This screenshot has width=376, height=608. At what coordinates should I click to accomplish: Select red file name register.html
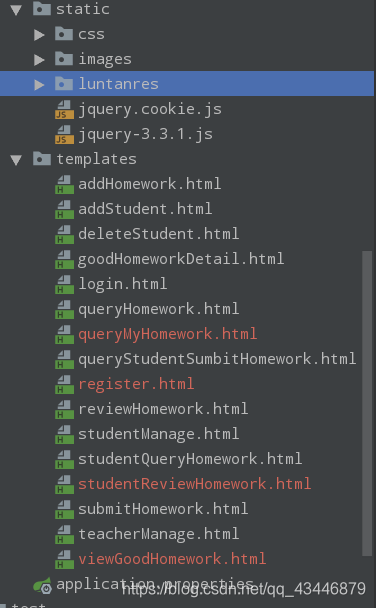(136, 384)
